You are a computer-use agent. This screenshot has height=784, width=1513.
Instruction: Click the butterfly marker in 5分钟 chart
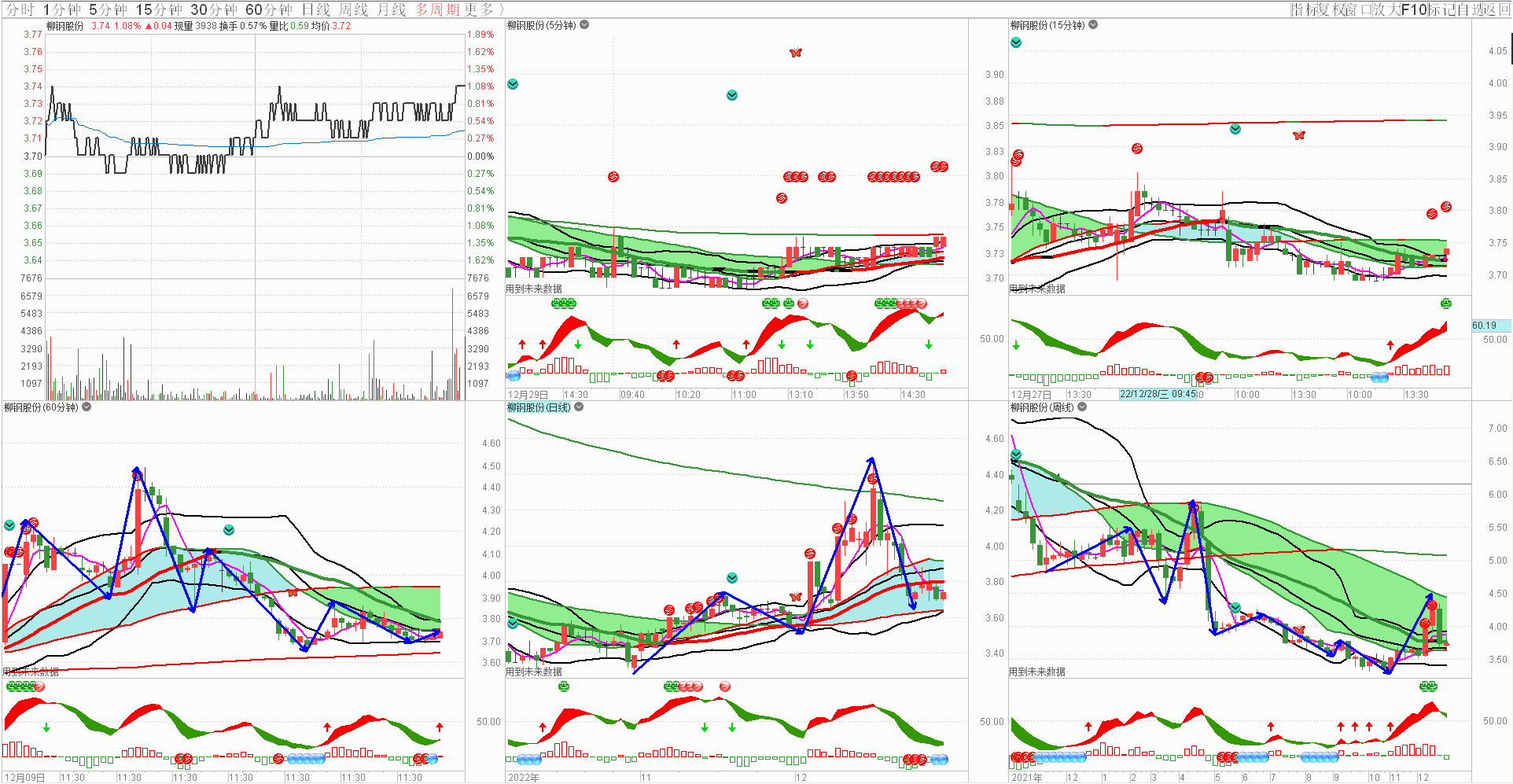(x=796, y=53)
